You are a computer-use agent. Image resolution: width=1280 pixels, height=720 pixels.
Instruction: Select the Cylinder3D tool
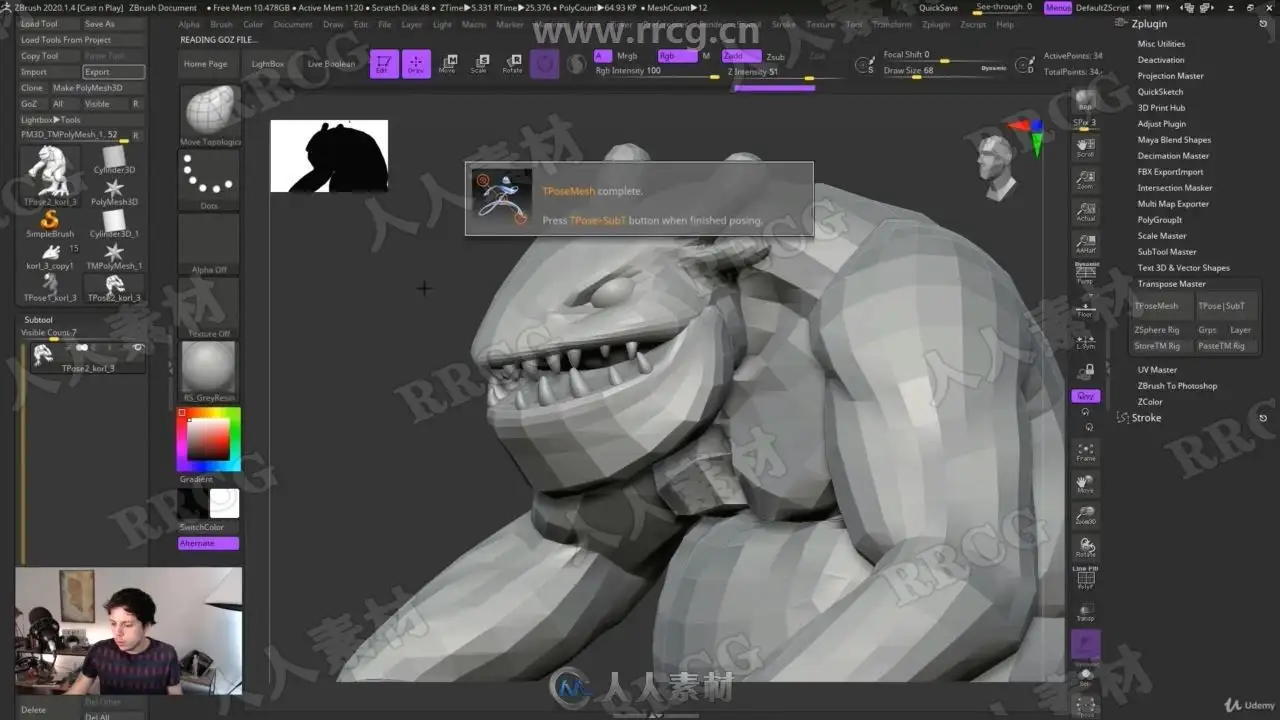(114, 159)
